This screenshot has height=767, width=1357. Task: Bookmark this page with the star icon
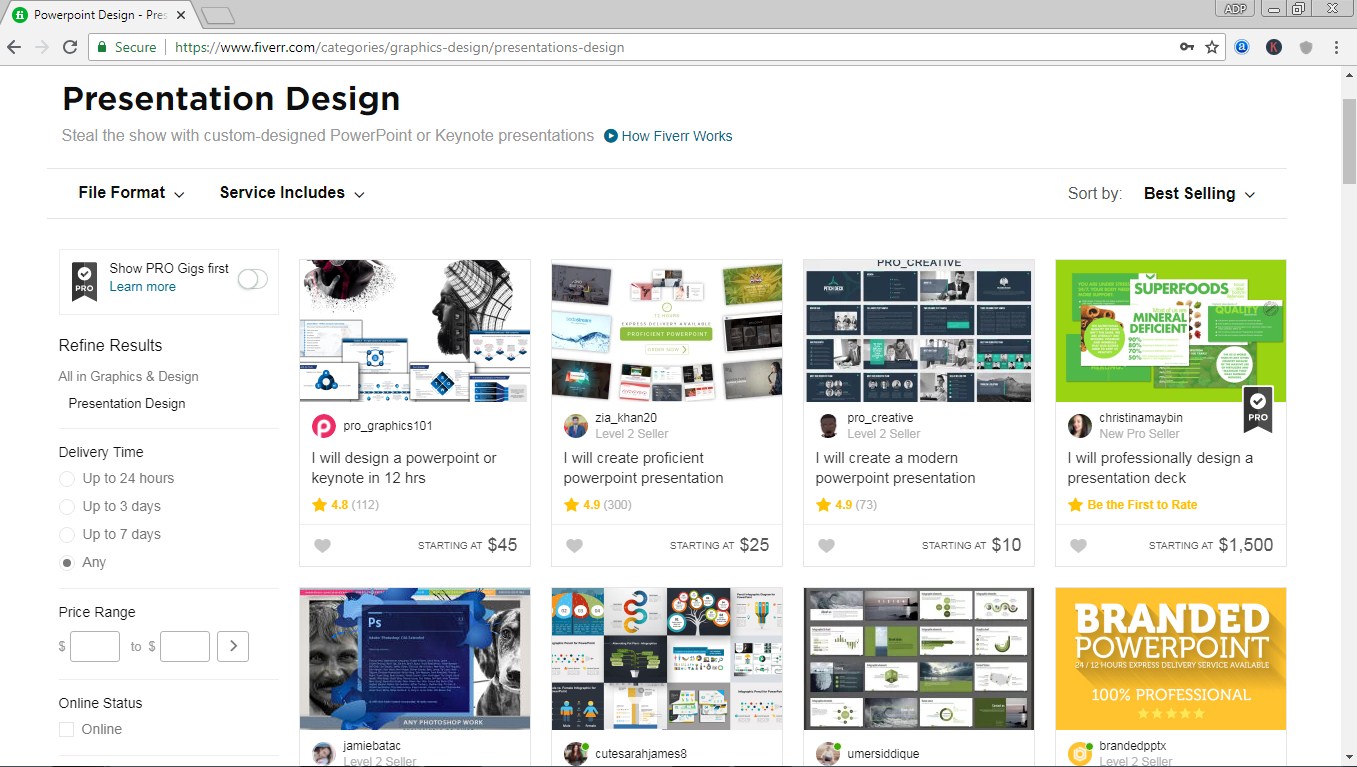tap(1212, 47)
